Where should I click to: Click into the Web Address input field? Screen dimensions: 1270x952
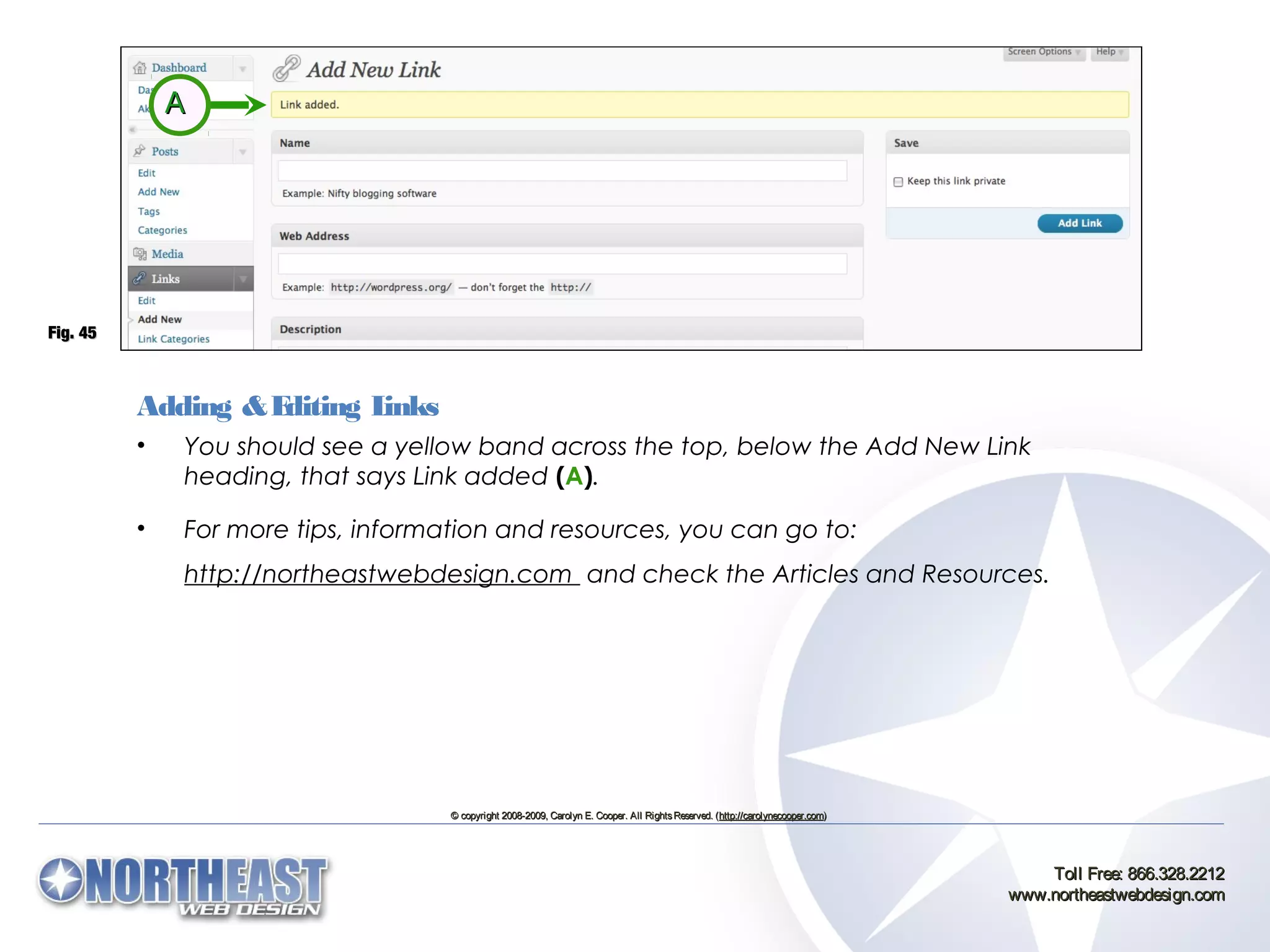click(562, 263)
